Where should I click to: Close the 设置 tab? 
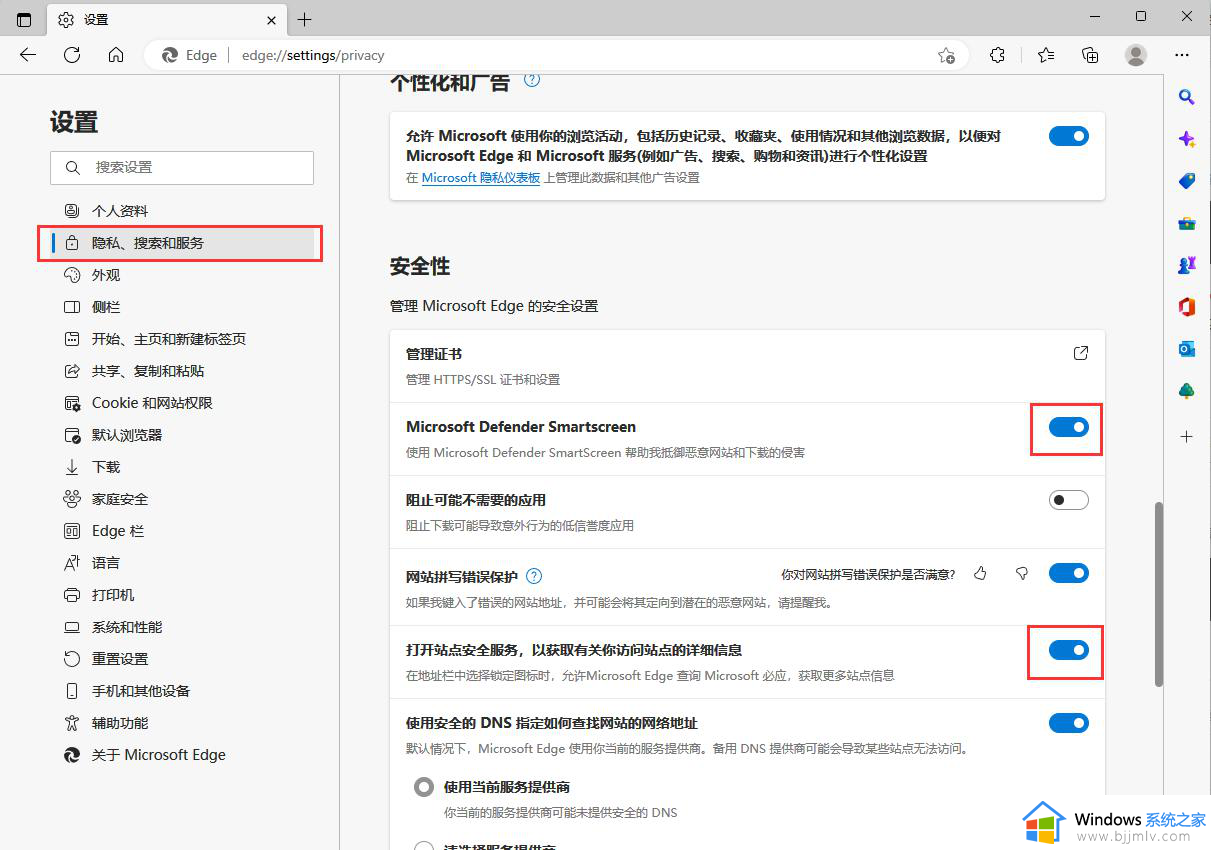[271, 20]
